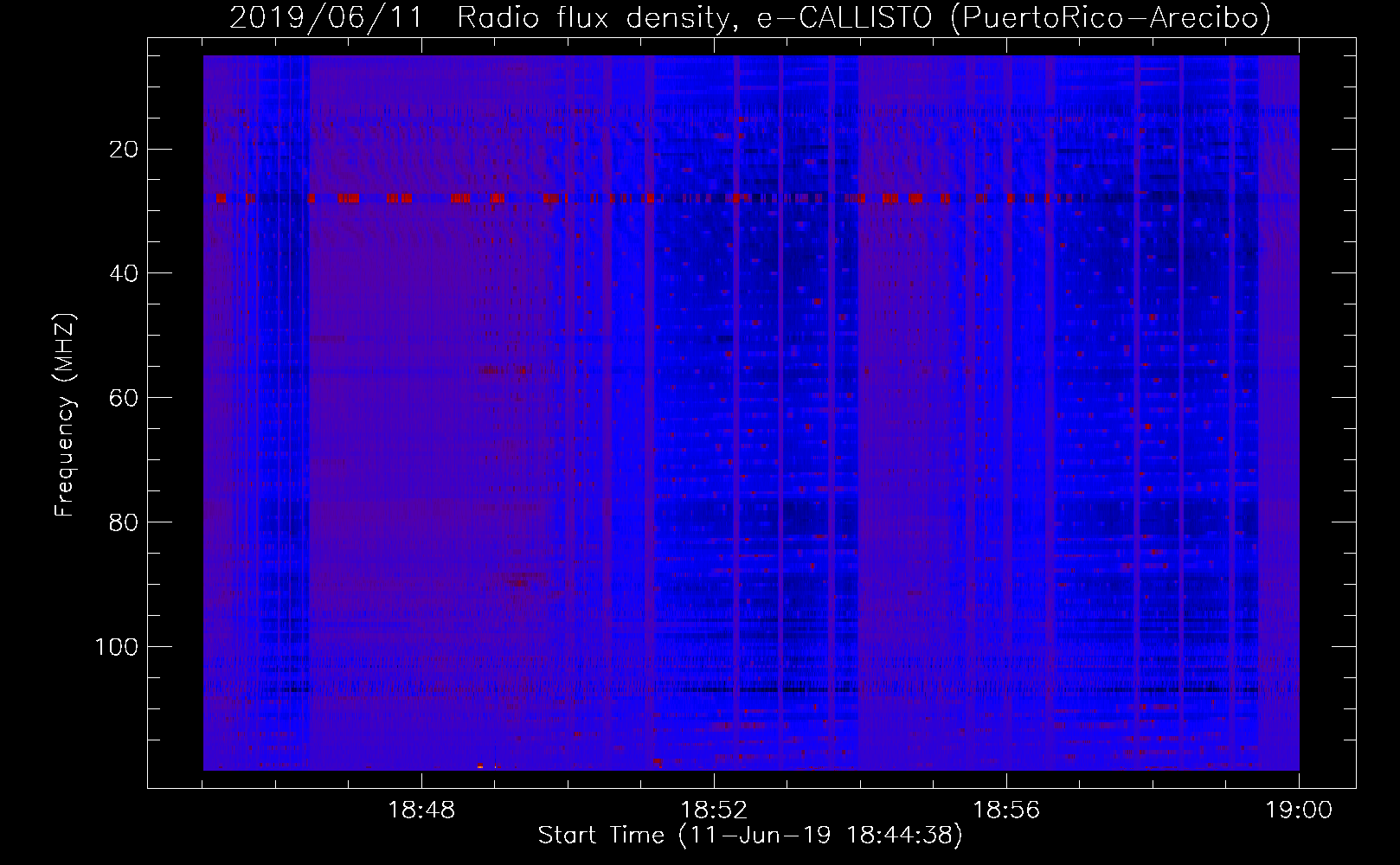The height and width of the screenshot is (865, 1400).
Task: Click the "19:00" time tick label
Action: click(x=1299, y=811)
